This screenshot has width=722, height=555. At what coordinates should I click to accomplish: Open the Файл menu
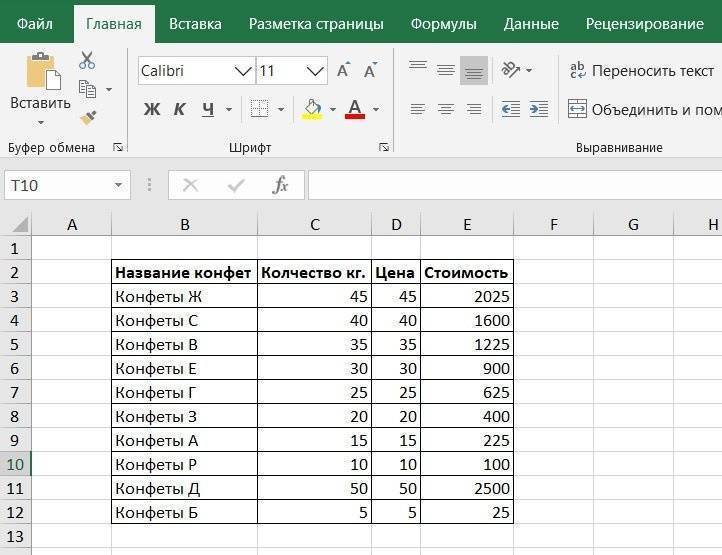pos(35,23)
